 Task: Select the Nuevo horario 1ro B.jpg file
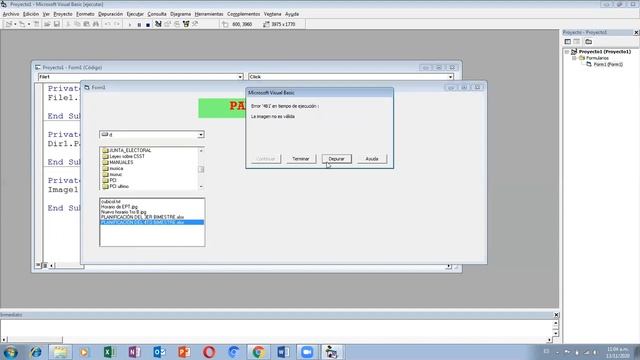[123, 212]
